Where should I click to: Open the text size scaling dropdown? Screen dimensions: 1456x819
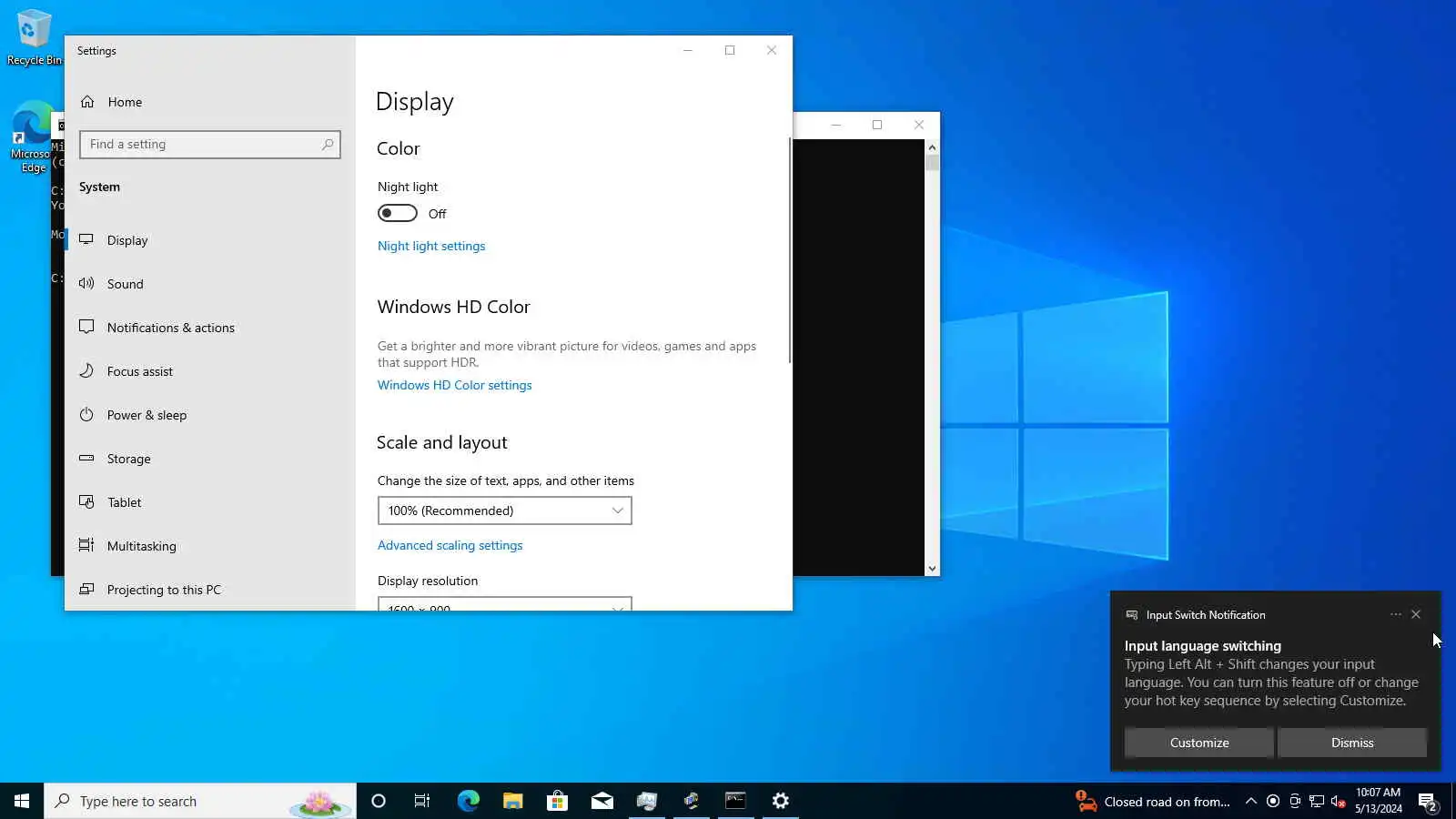coord(505,511)
